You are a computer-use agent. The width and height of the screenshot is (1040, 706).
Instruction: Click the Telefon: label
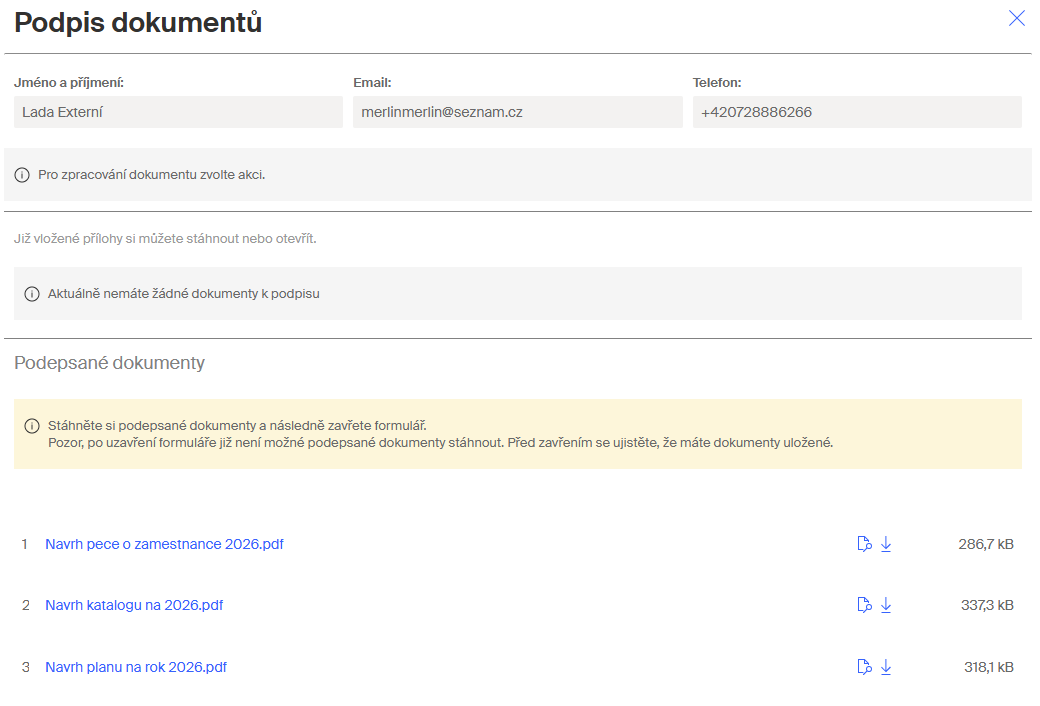pyautogui.click(x=717, y=83)
